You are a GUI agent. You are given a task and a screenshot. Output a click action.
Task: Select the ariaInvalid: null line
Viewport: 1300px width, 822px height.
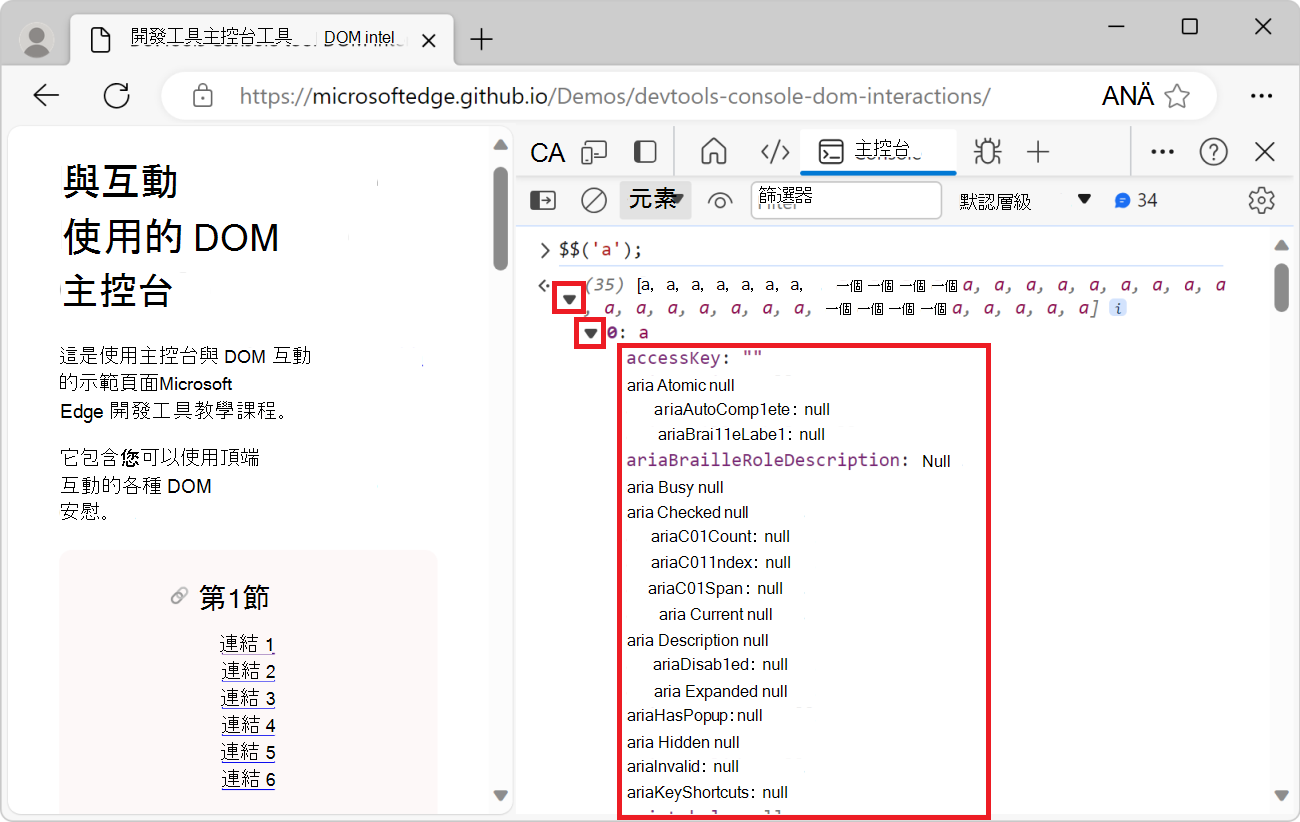point(683,766)
